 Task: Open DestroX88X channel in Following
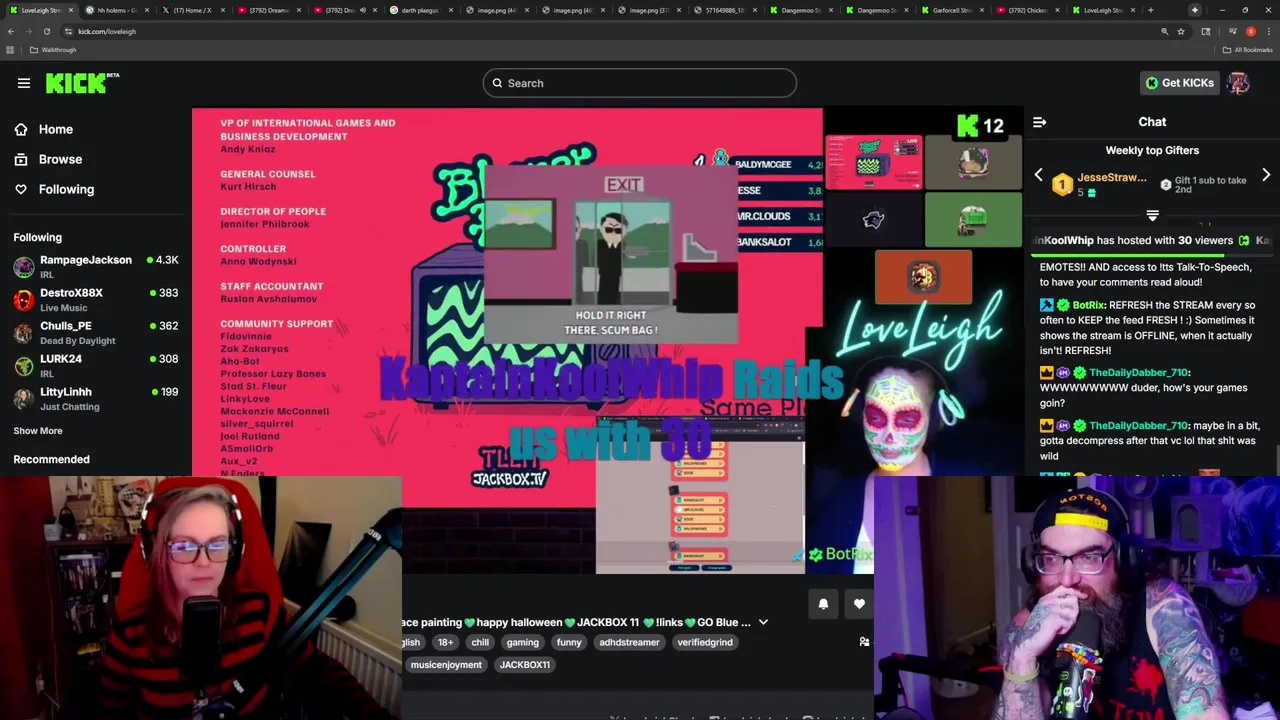(x=96, y=299)
